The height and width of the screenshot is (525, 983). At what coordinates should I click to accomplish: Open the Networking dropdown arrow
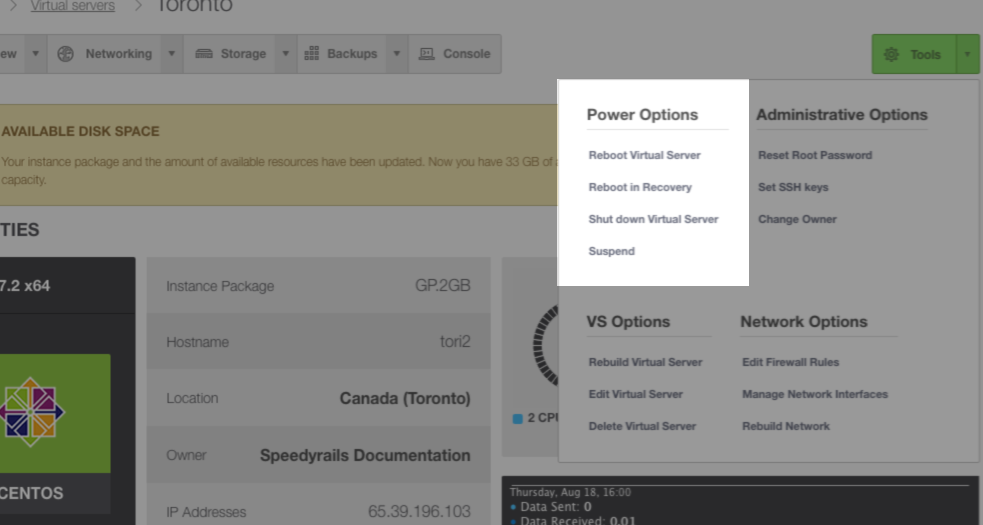171,54
